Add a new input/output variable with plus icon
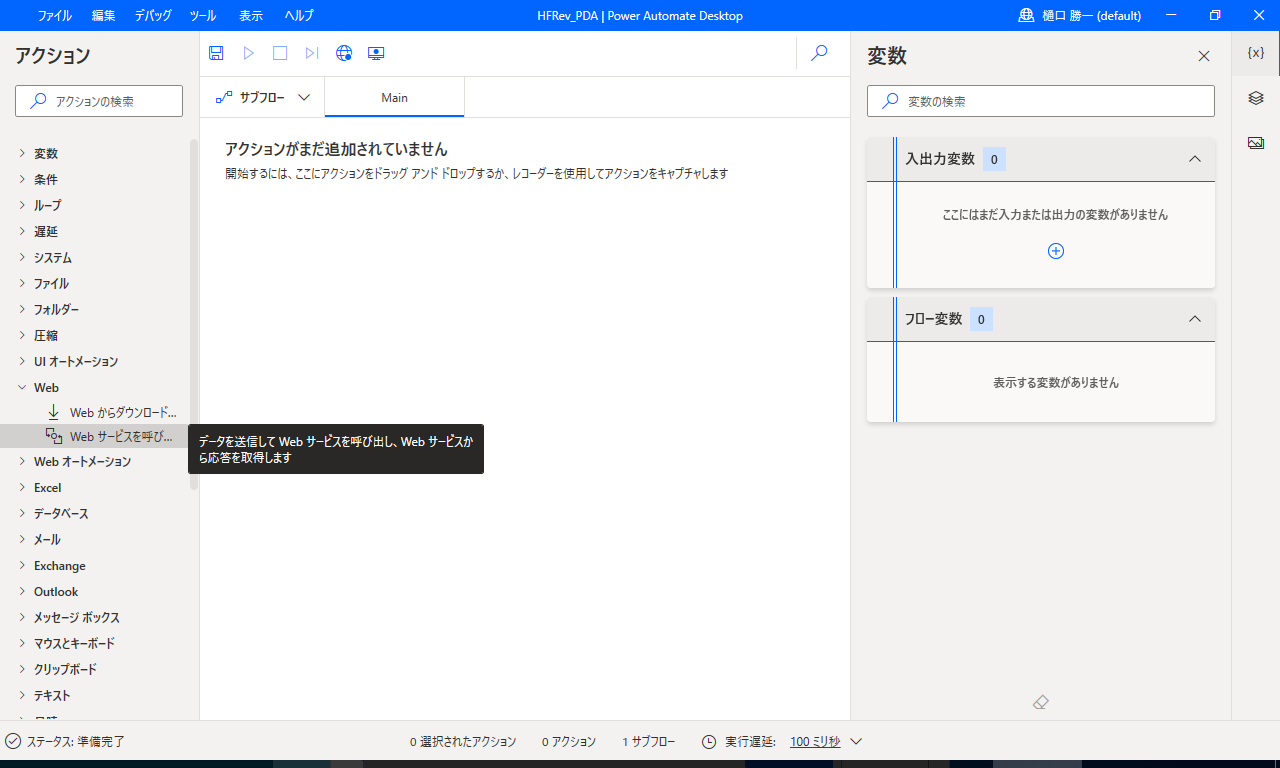 click(x=1055, y=251)
